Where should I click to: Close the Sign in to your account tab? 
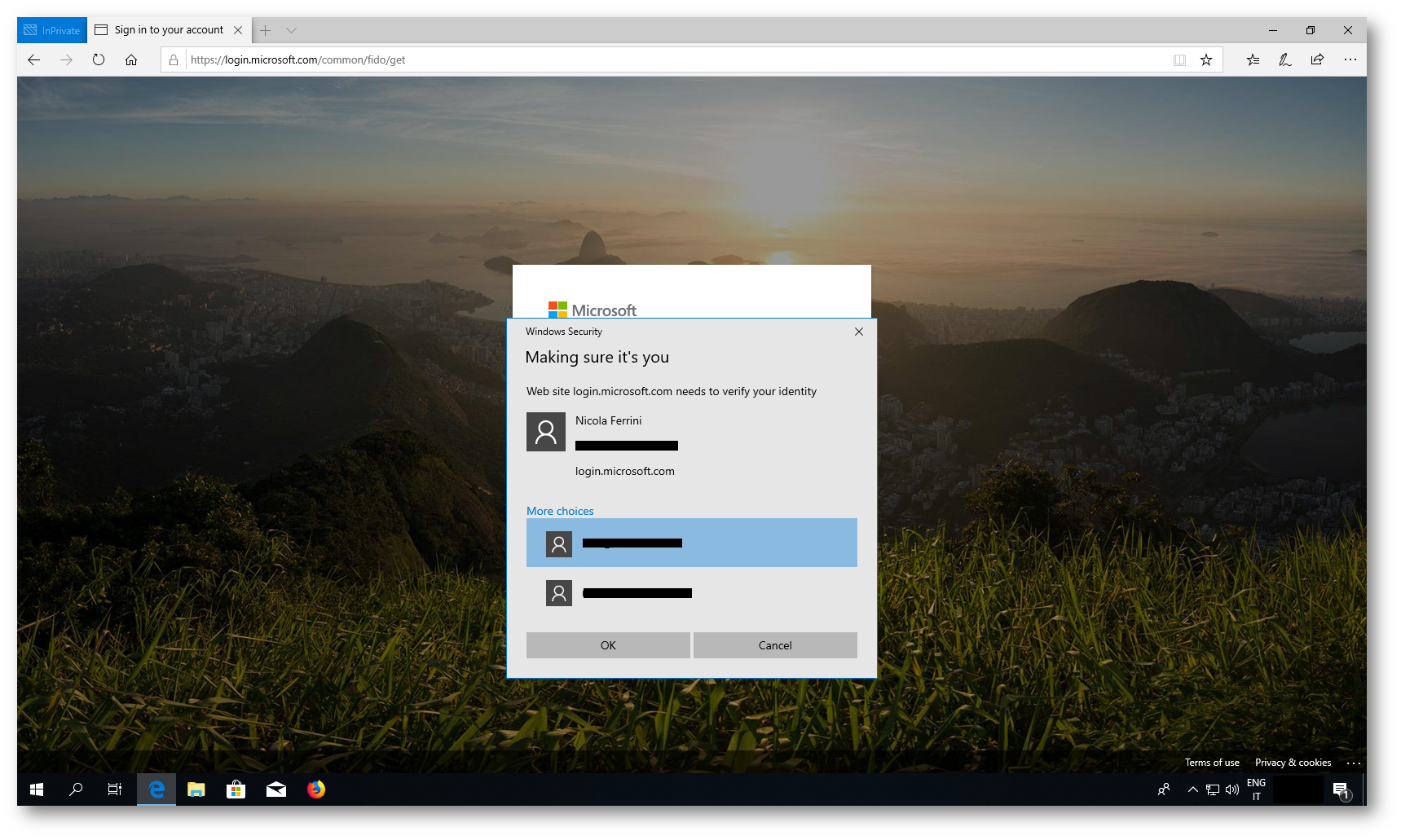tap(238, 30)
